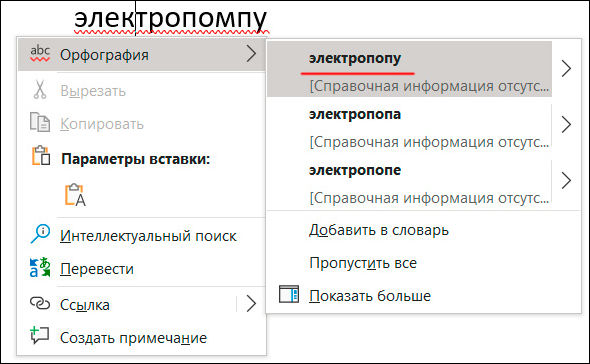Expand the Орфография submenu arrow

point(251,53)
